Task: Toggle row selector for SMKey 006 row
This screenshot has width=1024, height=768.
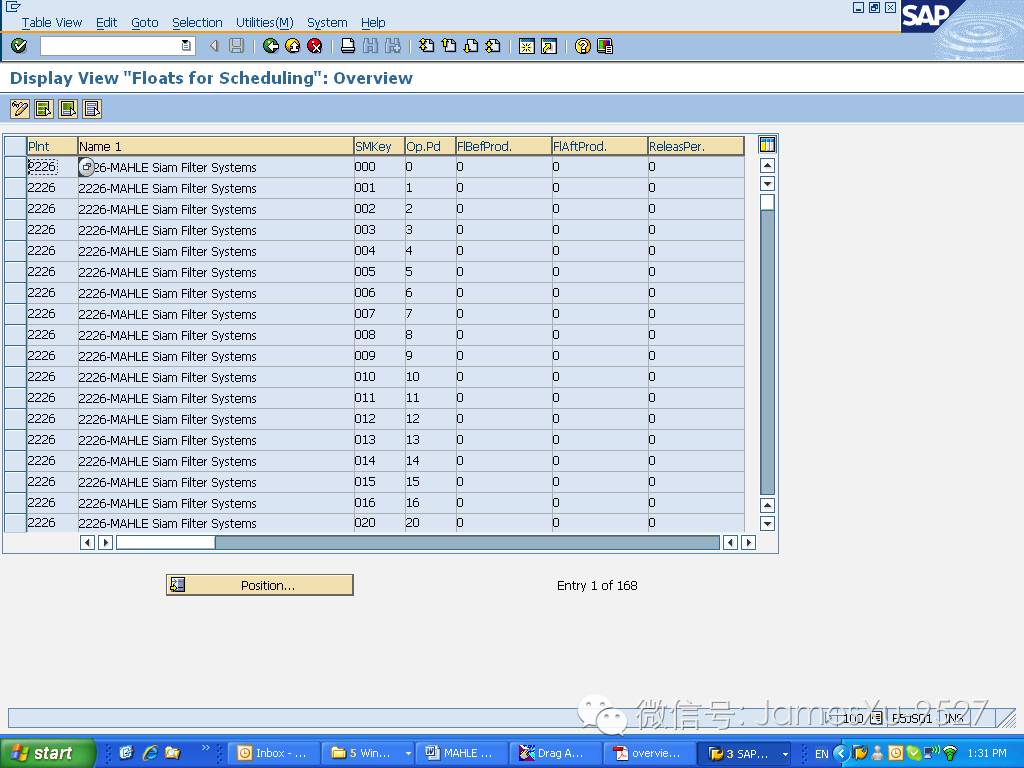Action: coord(15,293)
